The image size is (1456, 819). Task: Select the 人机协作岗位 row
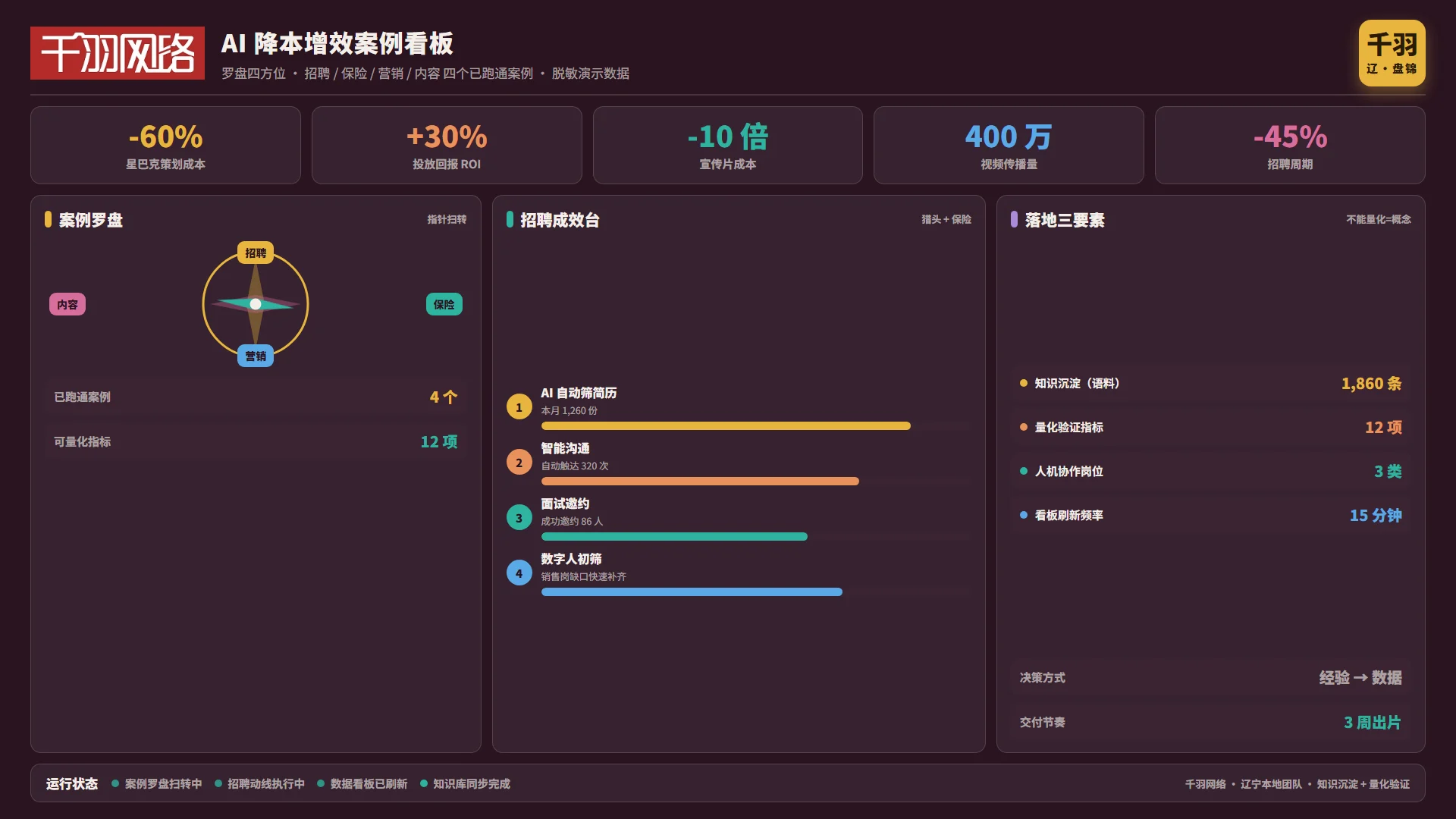(1210, 472)
